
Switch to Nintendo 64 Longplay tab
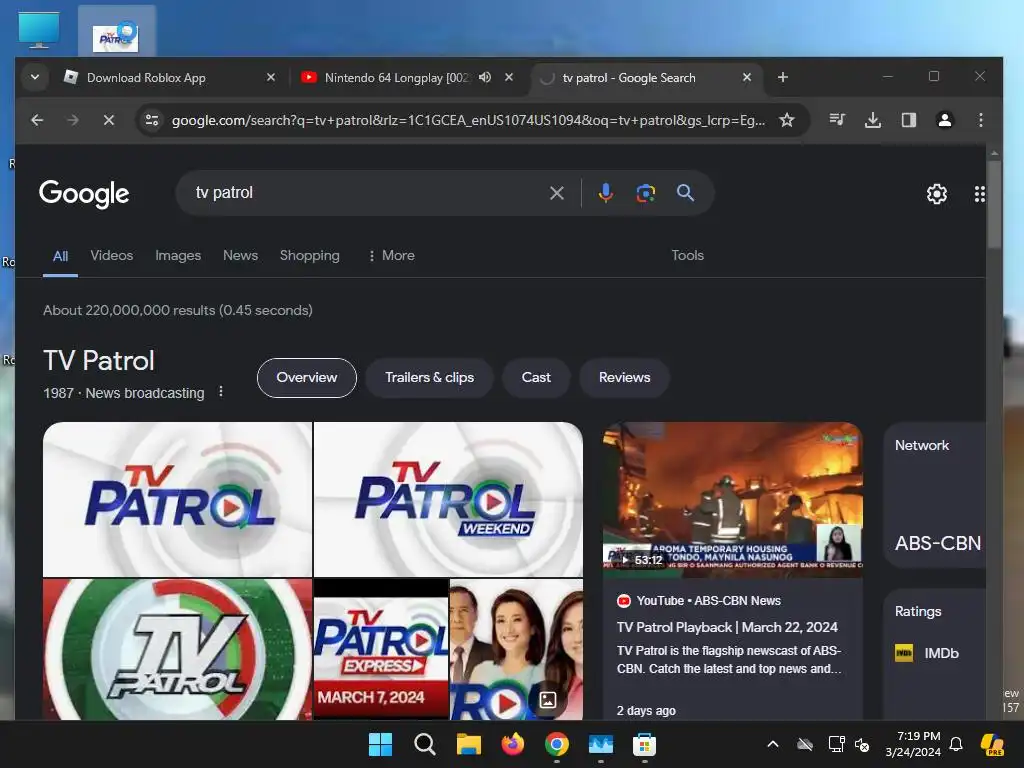coord(396,78)
